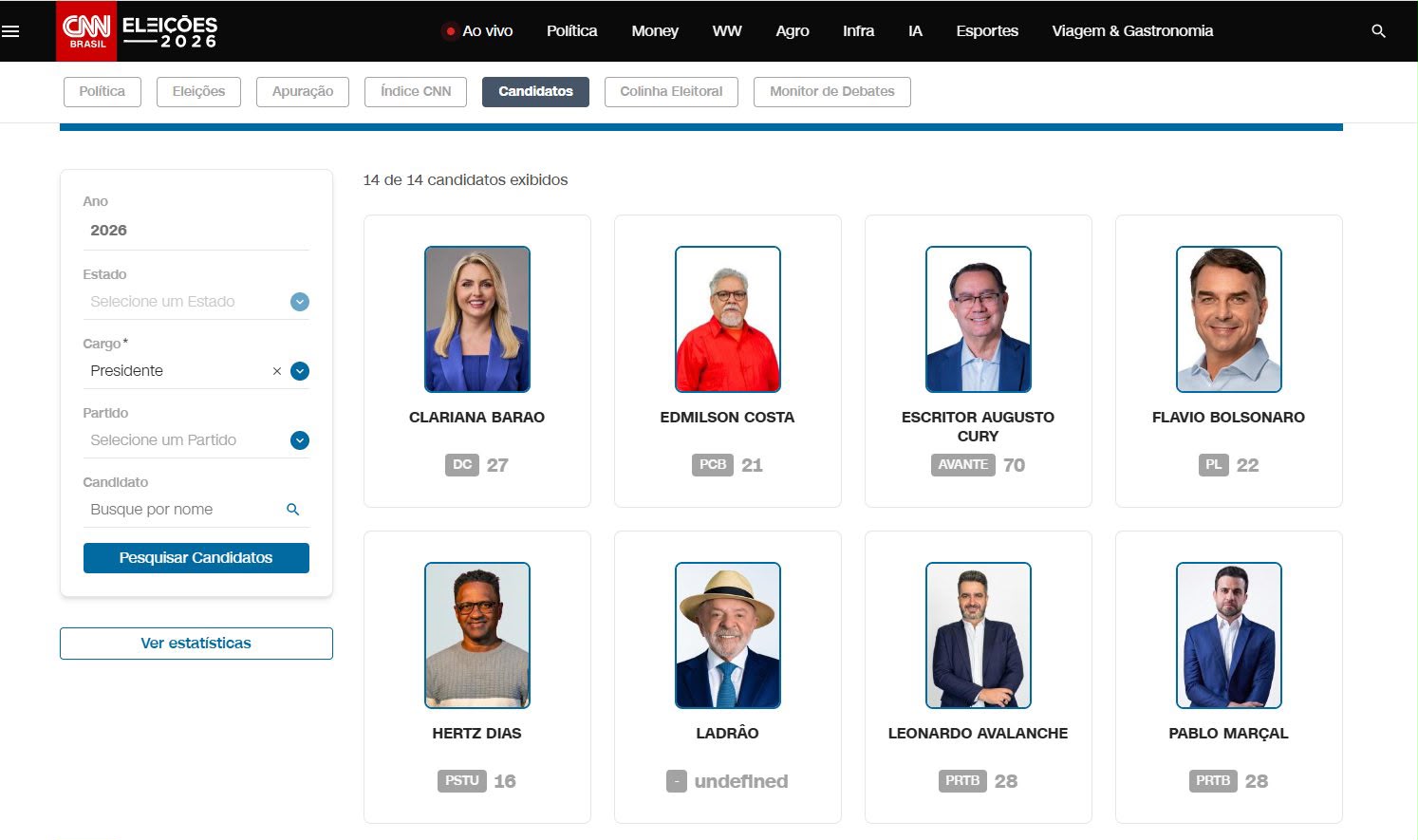Open Agro in the top navigation
1418x840 pixels.
(x=793, y=31)
